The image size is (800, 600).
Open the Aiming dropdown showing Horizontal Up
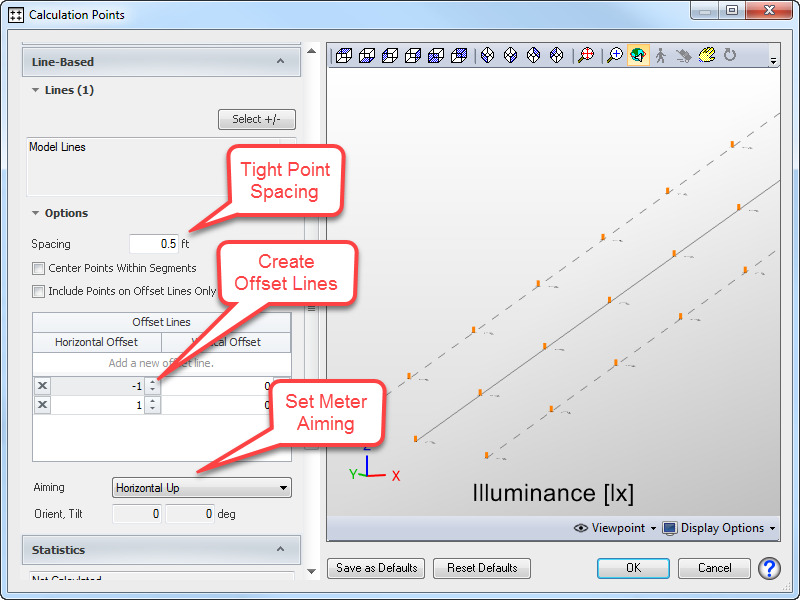tap(202, 488)
